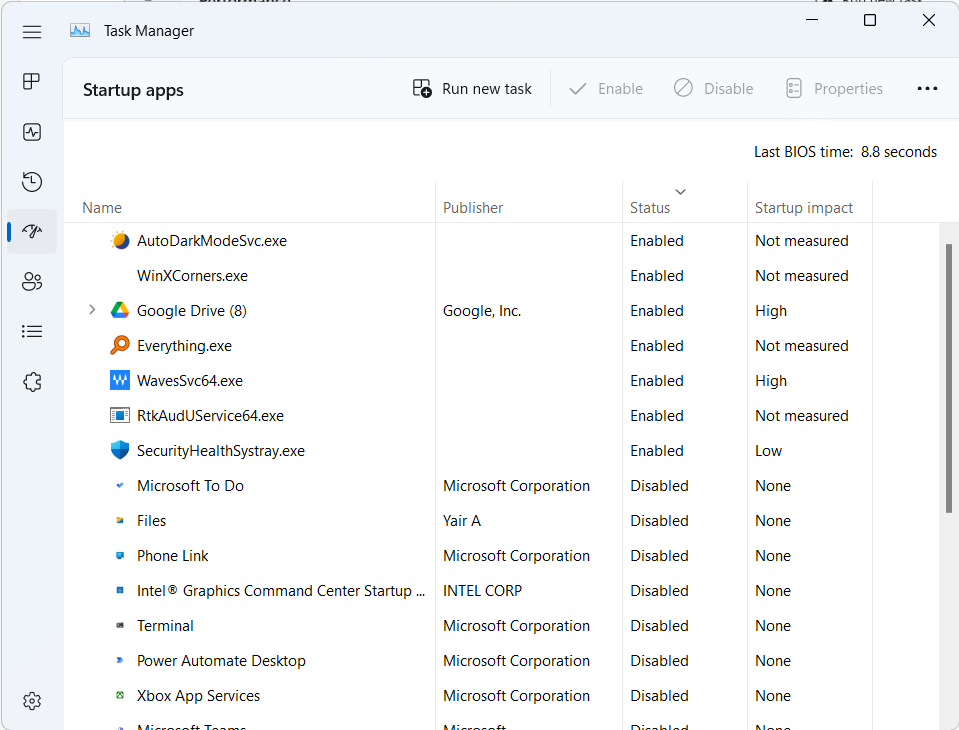Select the Power Automate Desktop name

point(221,661)
